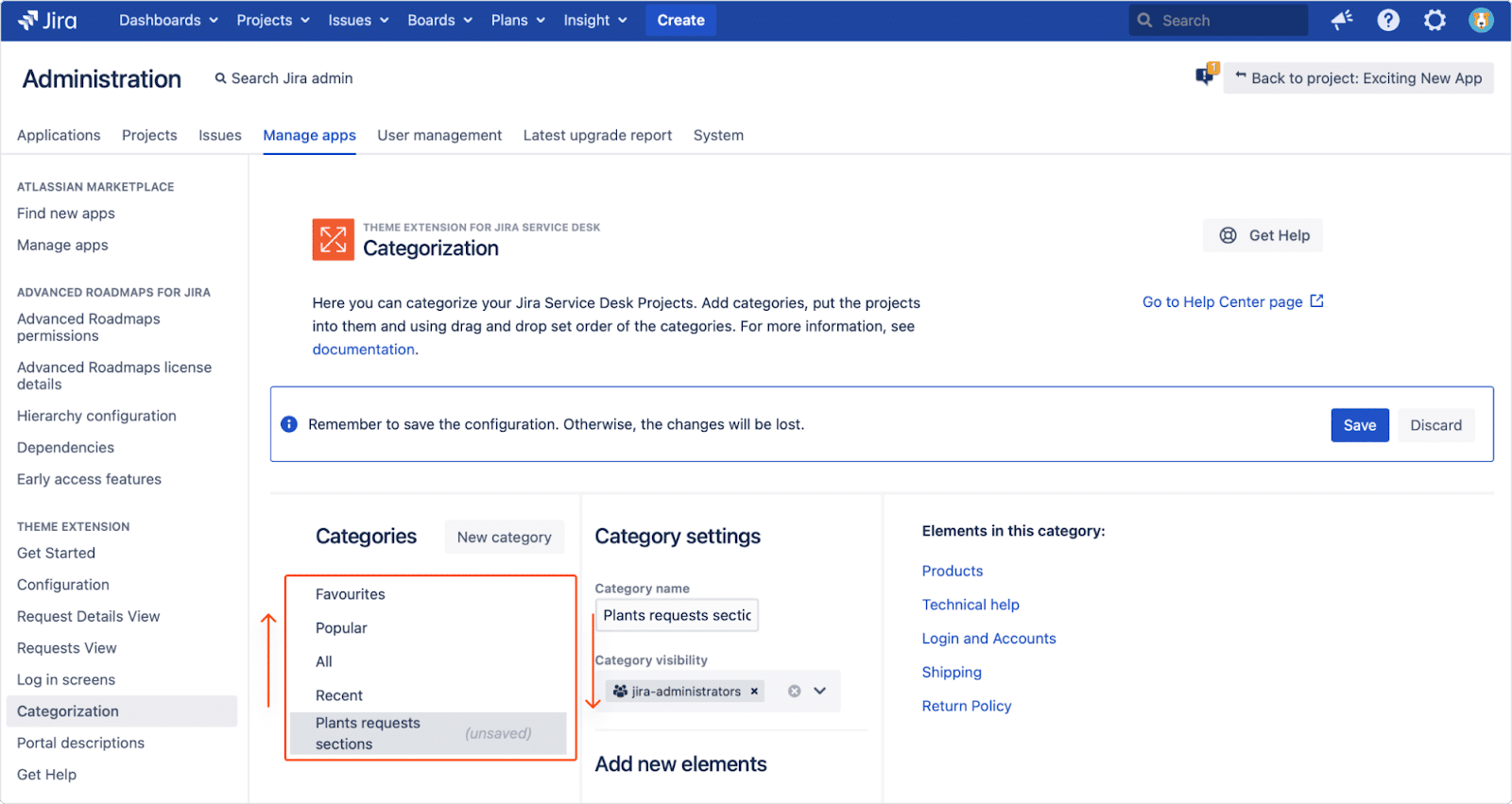Open Dependencies in sidebar

[65, 448]
